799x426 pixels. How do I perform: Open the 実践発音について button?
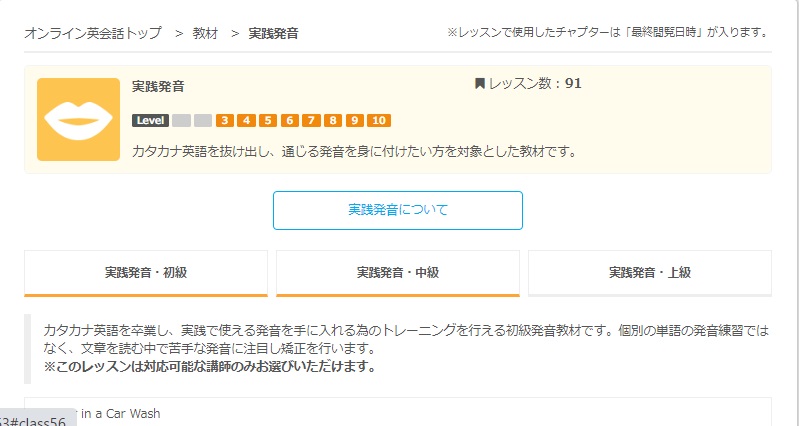pos(398,210)
